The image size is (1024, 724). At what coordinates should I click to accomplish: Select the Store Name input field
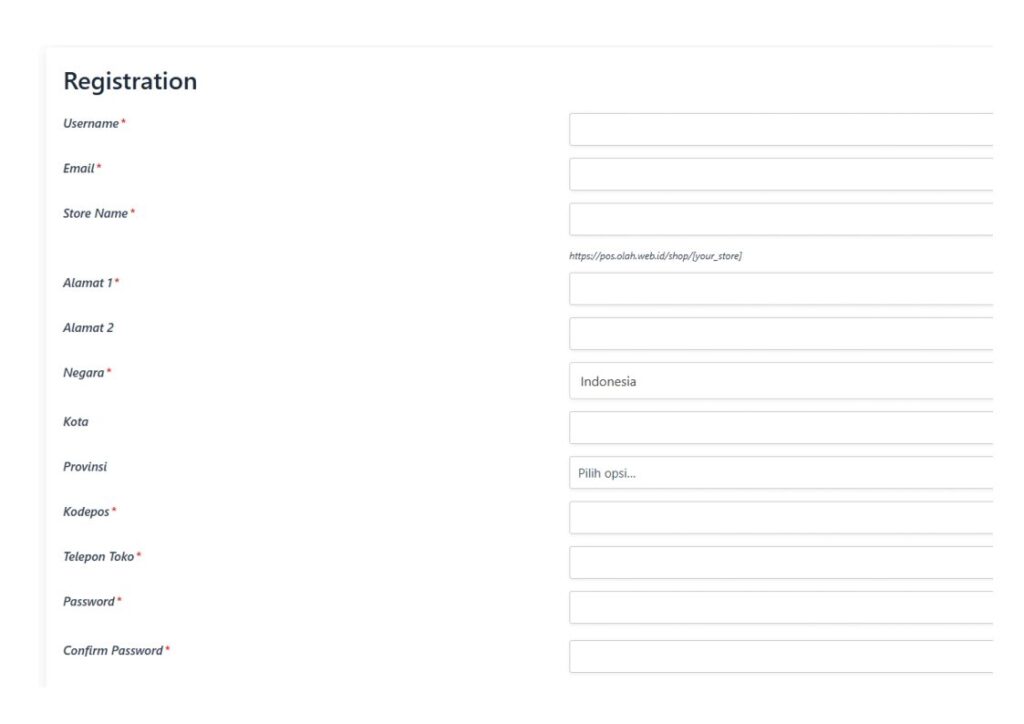[780, 219]
